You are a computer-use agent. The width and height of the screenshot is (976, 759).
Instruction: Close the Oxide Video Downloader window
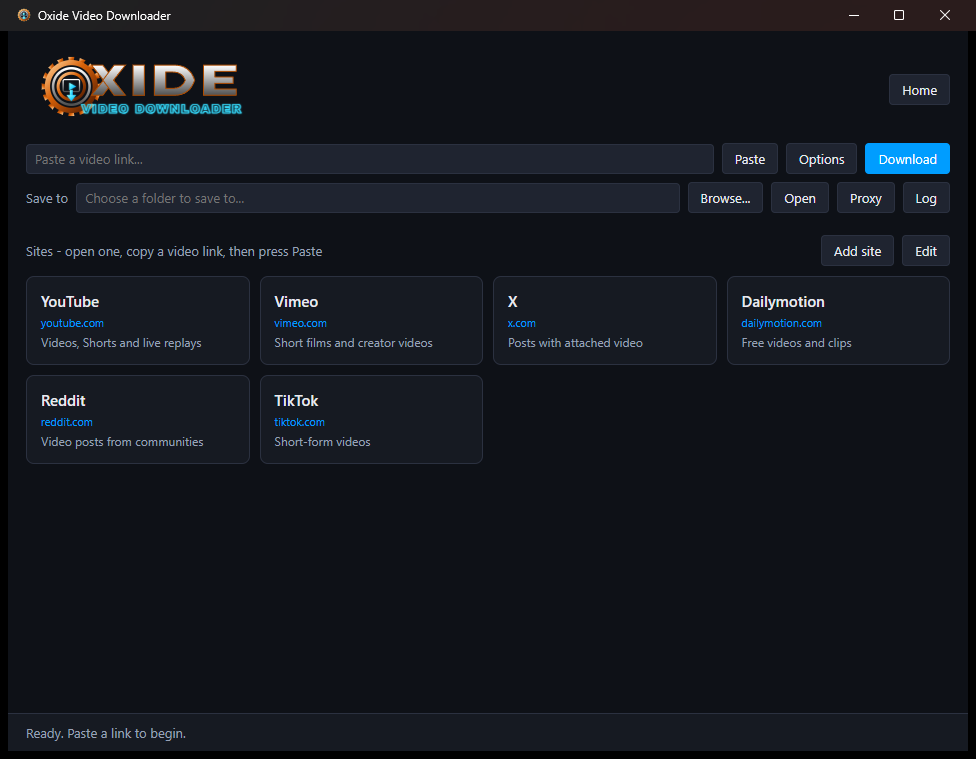pos(945,15)
